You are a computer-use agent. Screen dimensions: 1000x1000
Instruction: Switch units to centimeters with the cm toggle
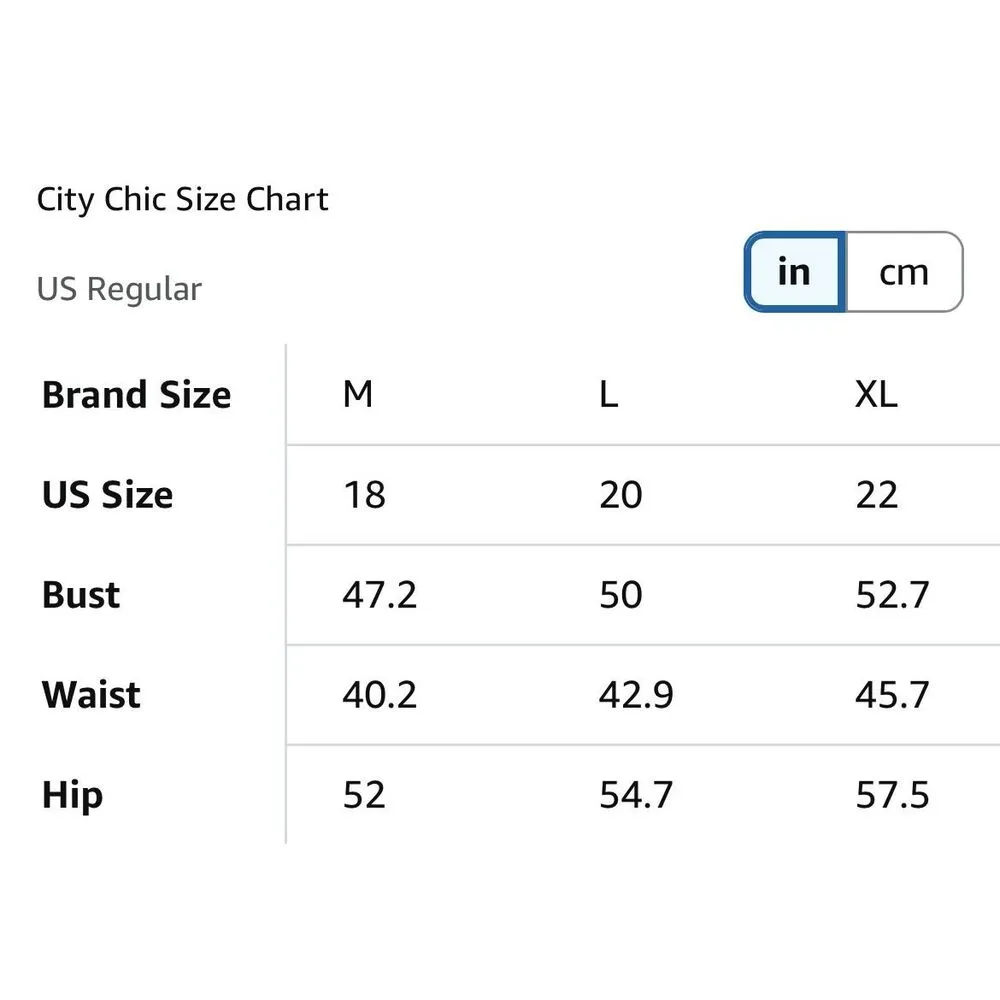(904, 272)
